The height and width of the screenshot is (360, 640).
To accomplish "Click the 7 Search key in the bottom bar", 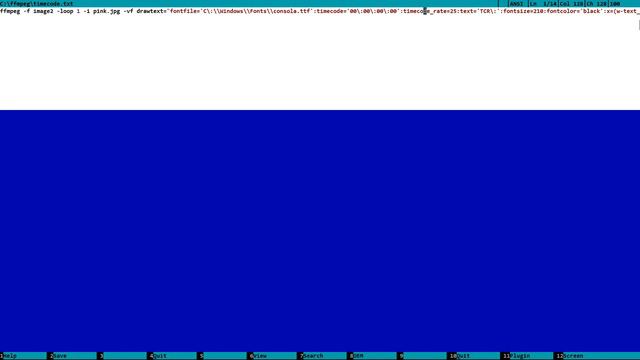I will (x=324, y=356).
